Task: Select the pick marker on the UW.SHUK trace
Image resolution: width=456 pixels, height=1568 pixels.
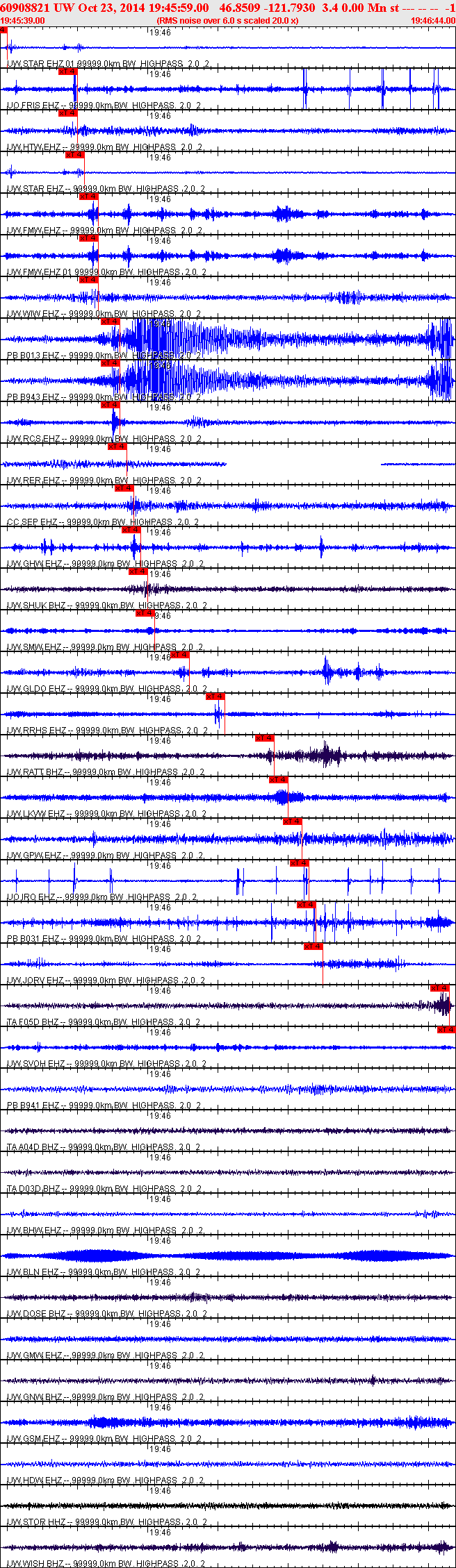Action: coord(138,572)
